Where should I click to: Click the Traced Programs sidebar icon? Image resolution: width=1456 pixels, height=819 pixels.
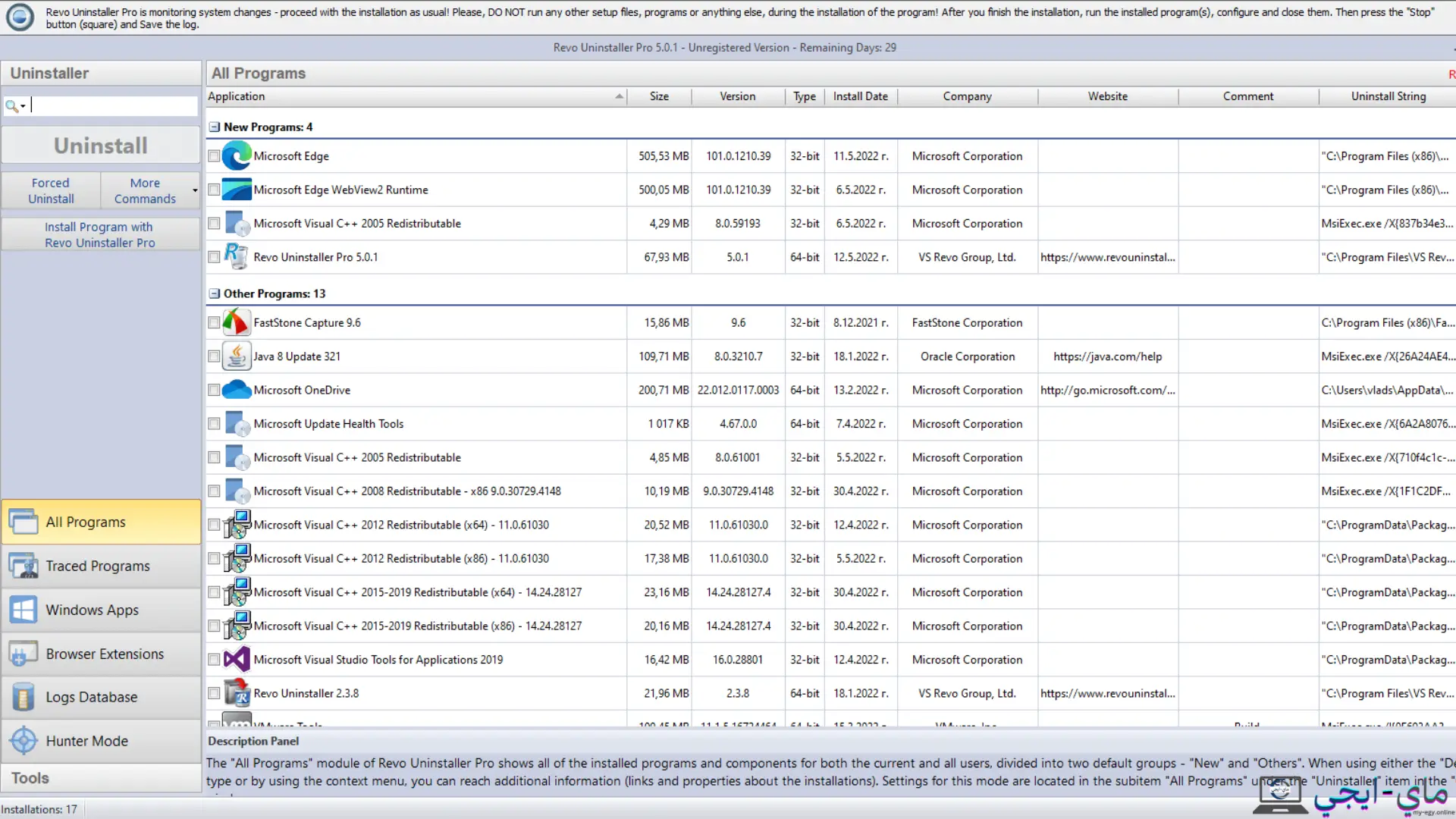24,566
